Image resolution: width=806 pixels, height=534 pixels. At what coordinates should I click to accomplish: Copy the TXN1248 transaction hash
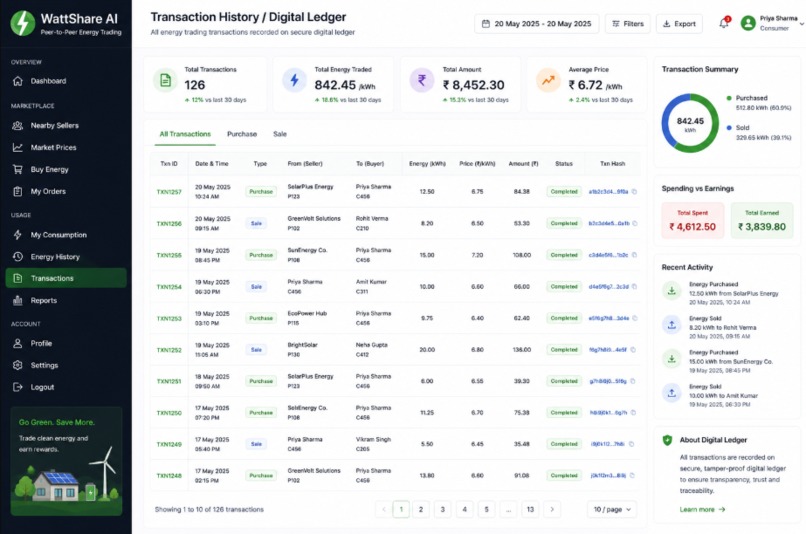click(x=632, y=475)
